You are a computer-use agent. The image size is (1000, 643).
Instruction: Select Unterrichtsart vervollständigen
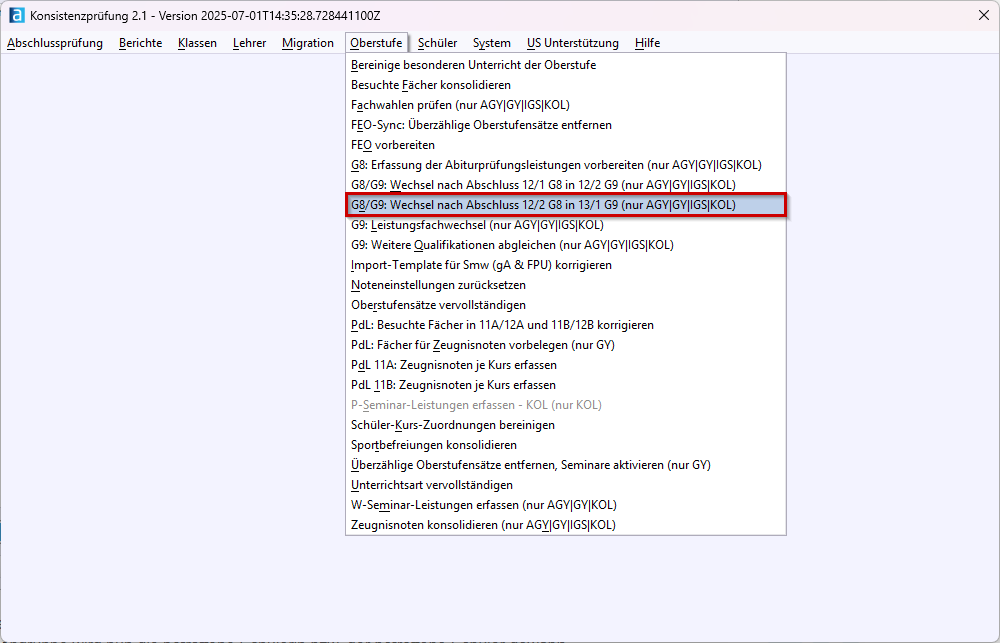pyautogui.click(x=566, y=485)
